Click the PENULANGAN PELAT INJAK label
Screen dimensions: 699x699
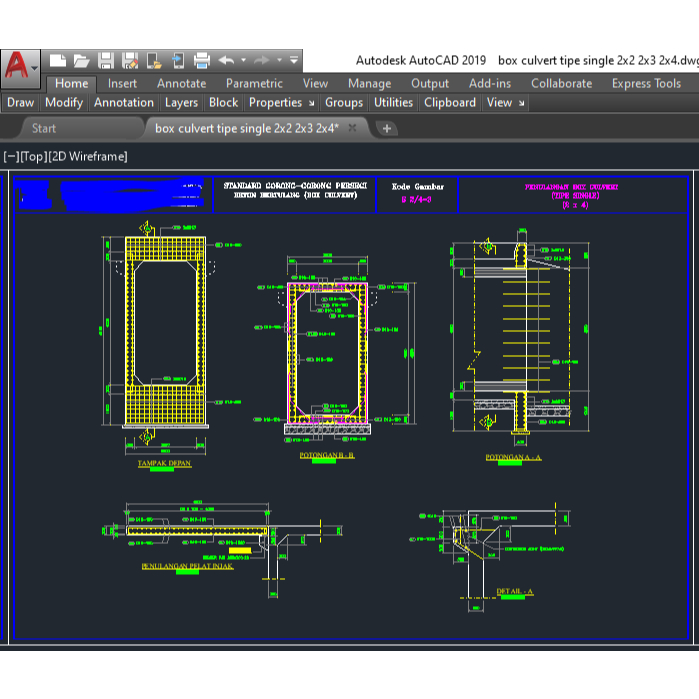click(x=187, y=566)
